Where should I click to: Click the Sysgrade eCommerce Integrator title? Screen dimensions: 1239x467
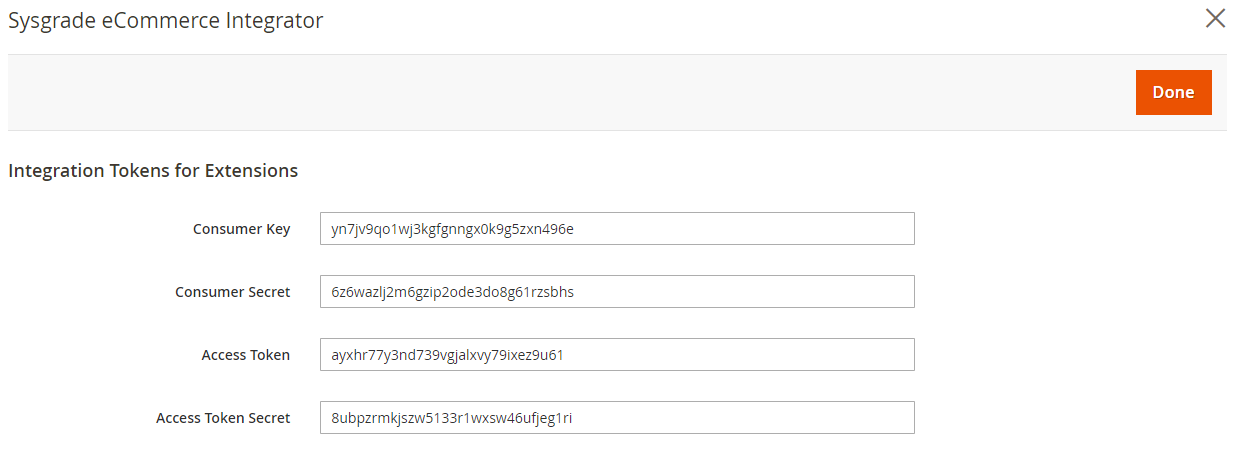(166, 20)
